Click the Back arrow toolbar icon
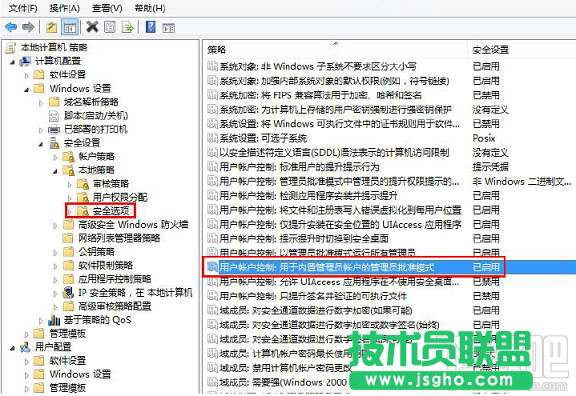 pos(11,27)
